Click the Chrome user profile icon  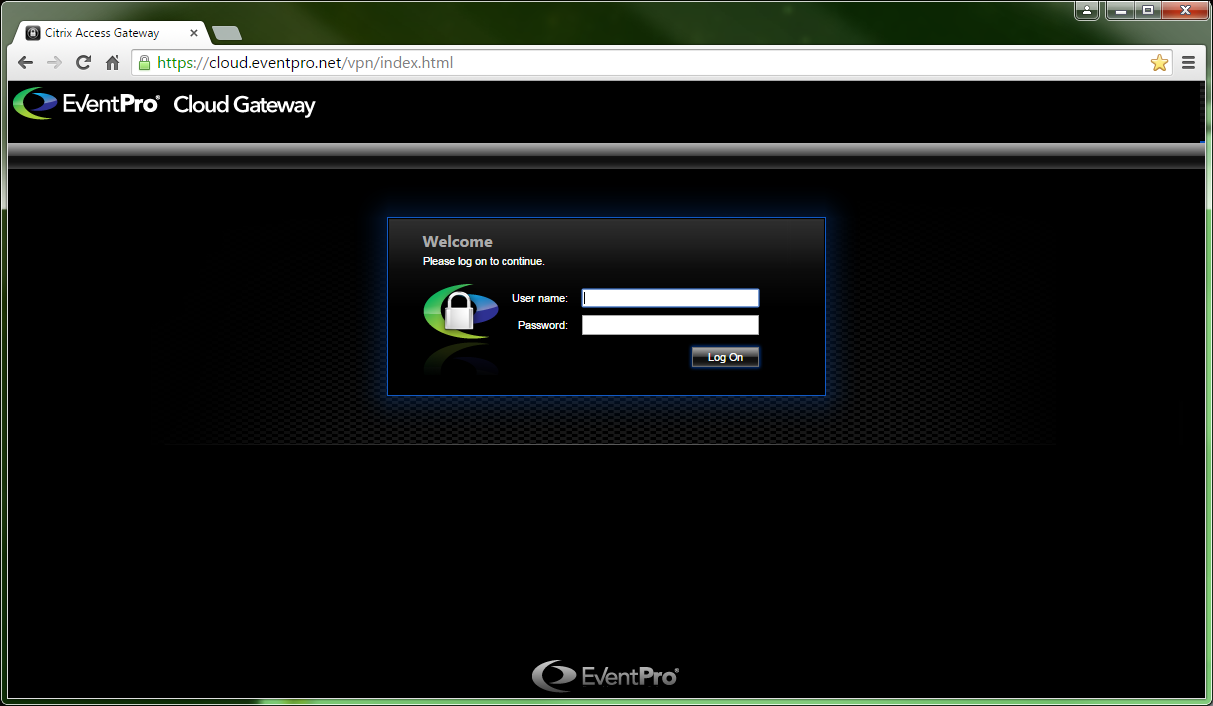pyautogui.click(x=1087, y=10)
